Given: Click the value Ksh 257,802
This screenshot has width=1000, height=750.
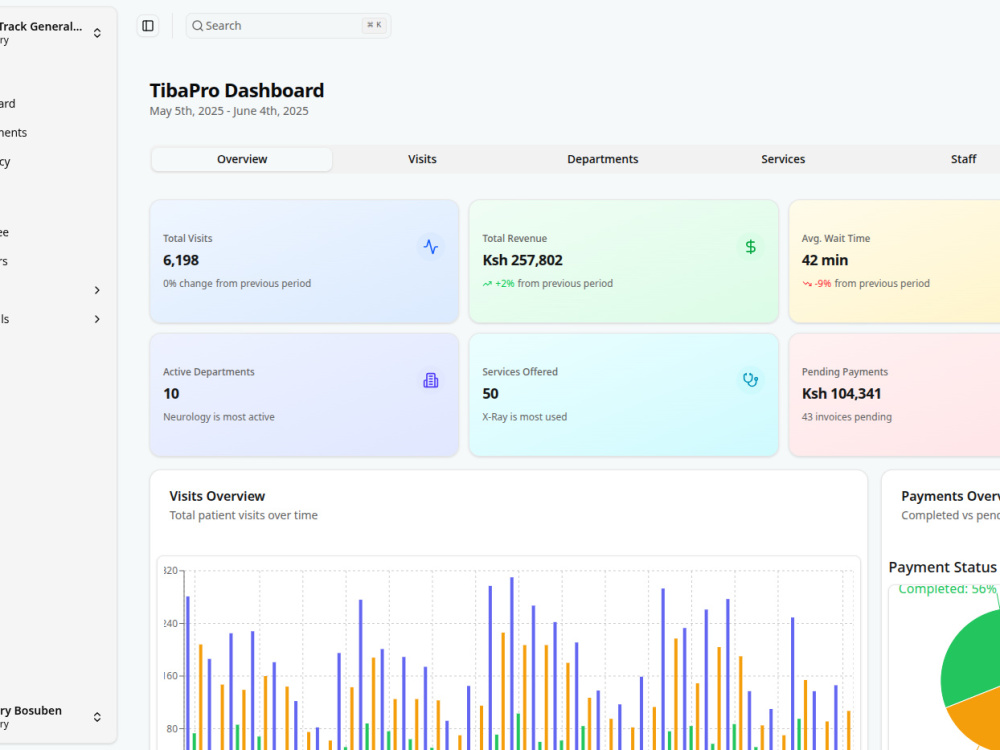Looking at the screenshot, I should pos(522,260).
